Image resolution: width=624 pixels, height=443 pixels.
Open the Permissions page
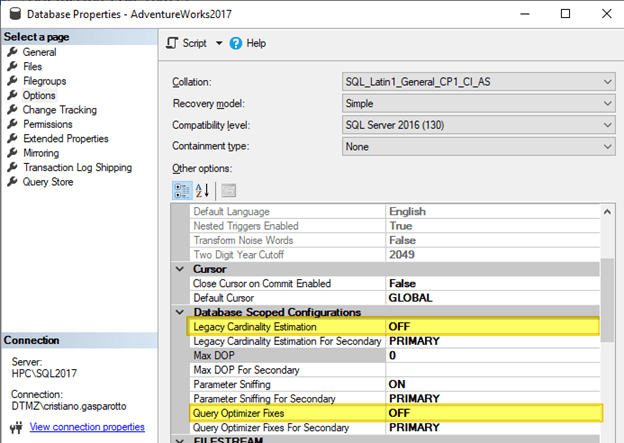point(48,124)
